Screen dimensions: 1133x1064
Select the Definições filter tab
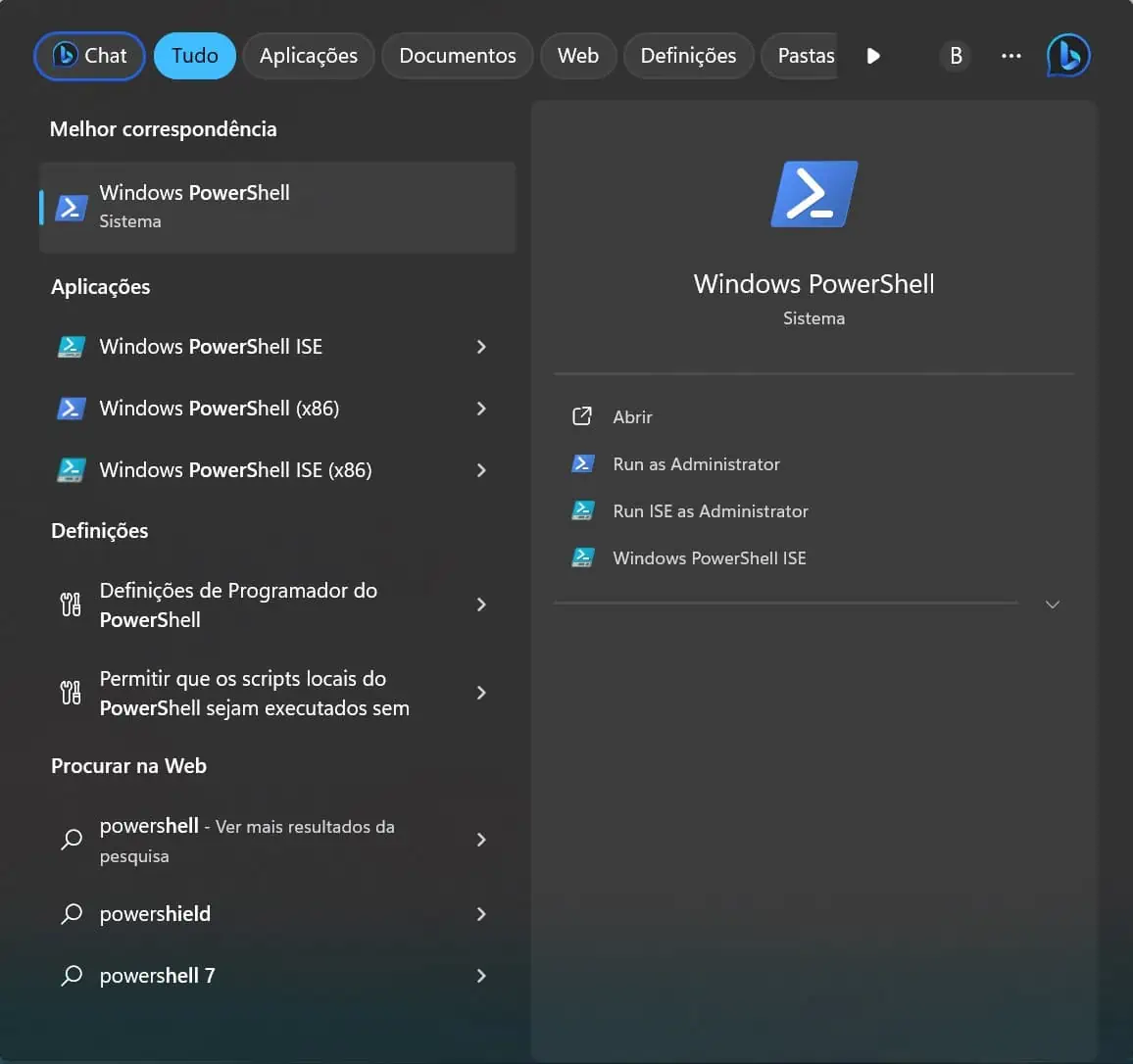(x=688, y=56)
